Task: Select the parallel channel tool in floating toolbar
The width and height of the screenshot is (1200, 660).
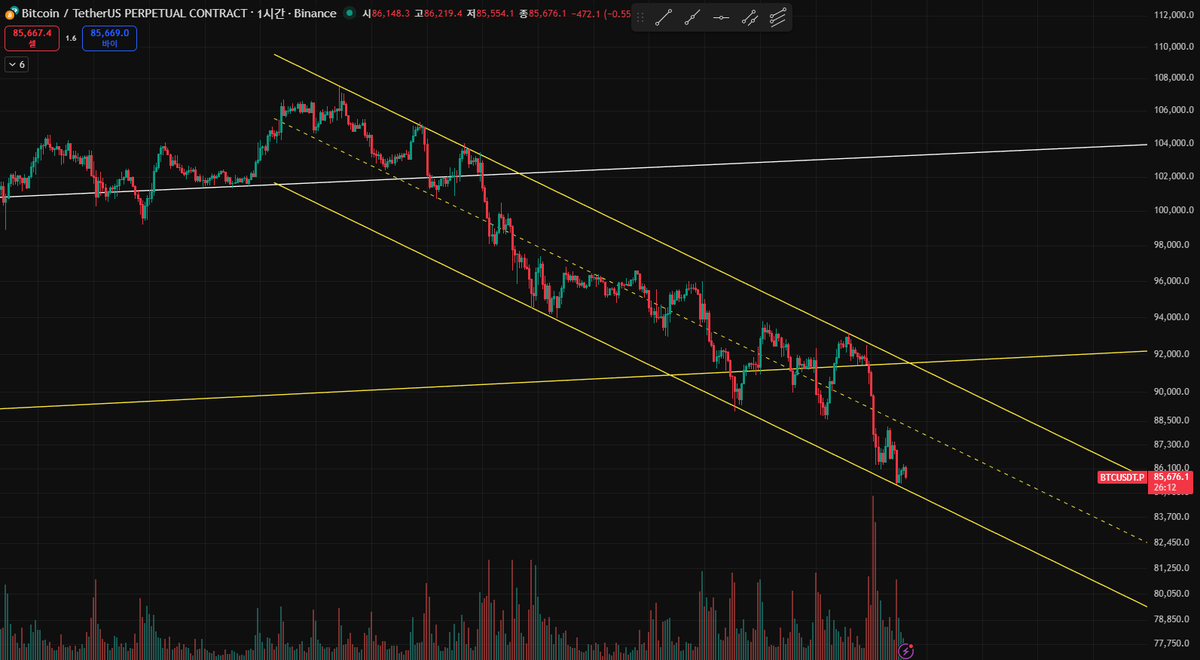Action: [x=778, y=16]
